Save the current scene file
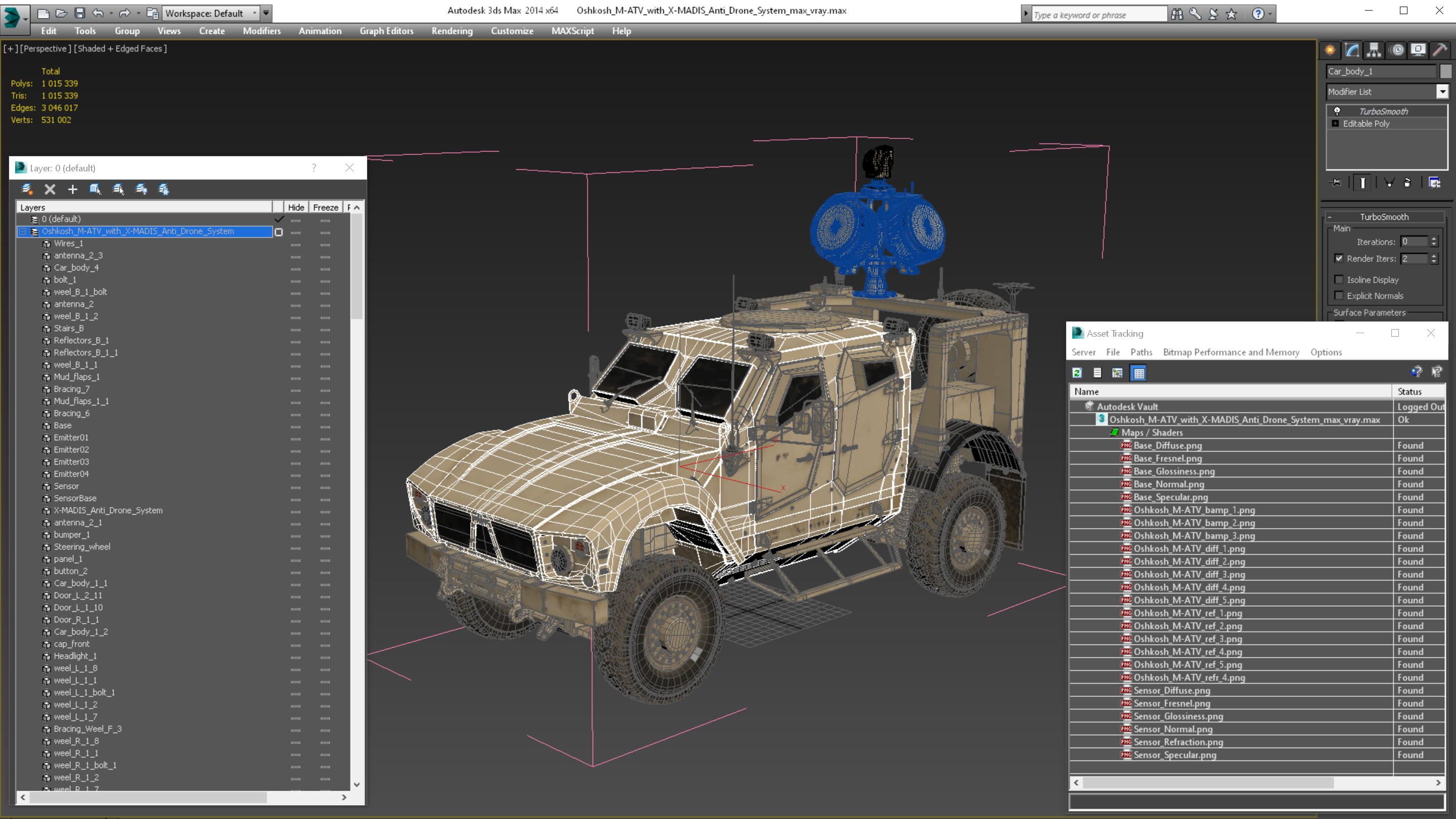This screenshot has width=1456, height=819. click(x=80, y=13)
